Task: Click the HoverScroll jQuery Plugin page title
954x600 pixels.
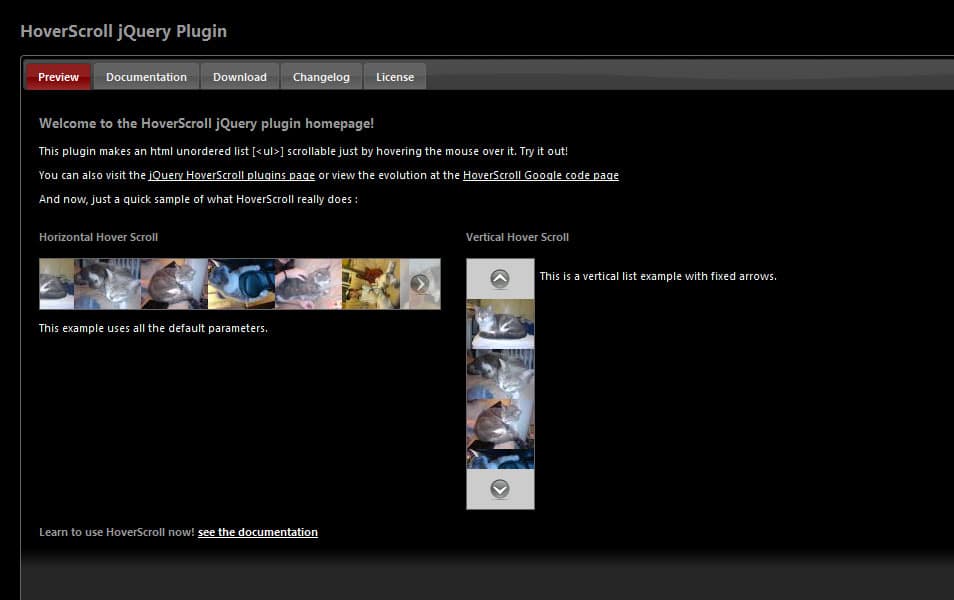Action: tap(123, 31)
